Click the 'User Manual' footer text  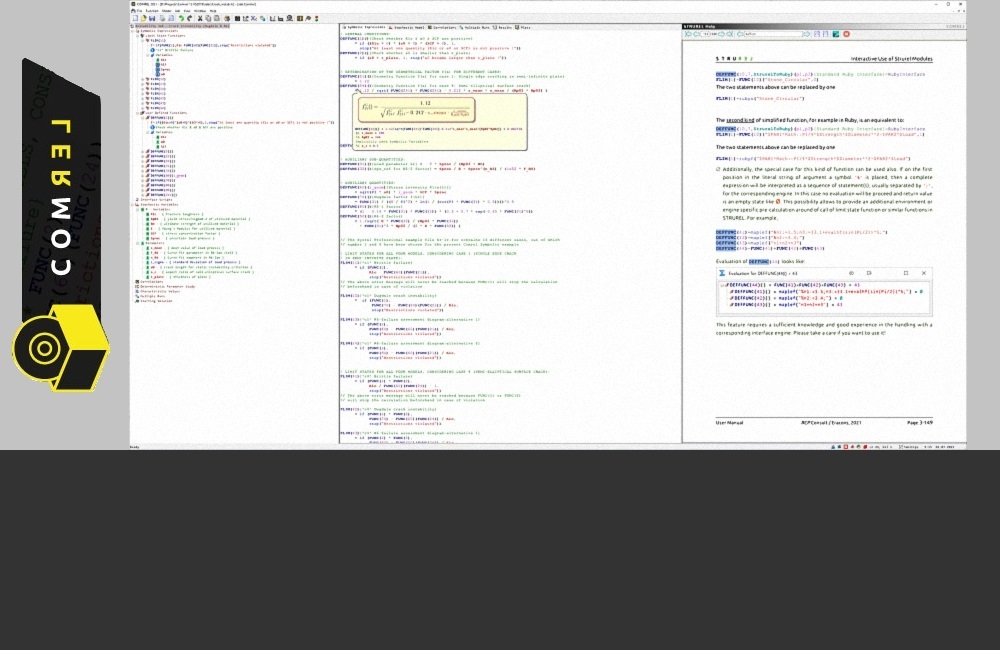click(729, 422)
